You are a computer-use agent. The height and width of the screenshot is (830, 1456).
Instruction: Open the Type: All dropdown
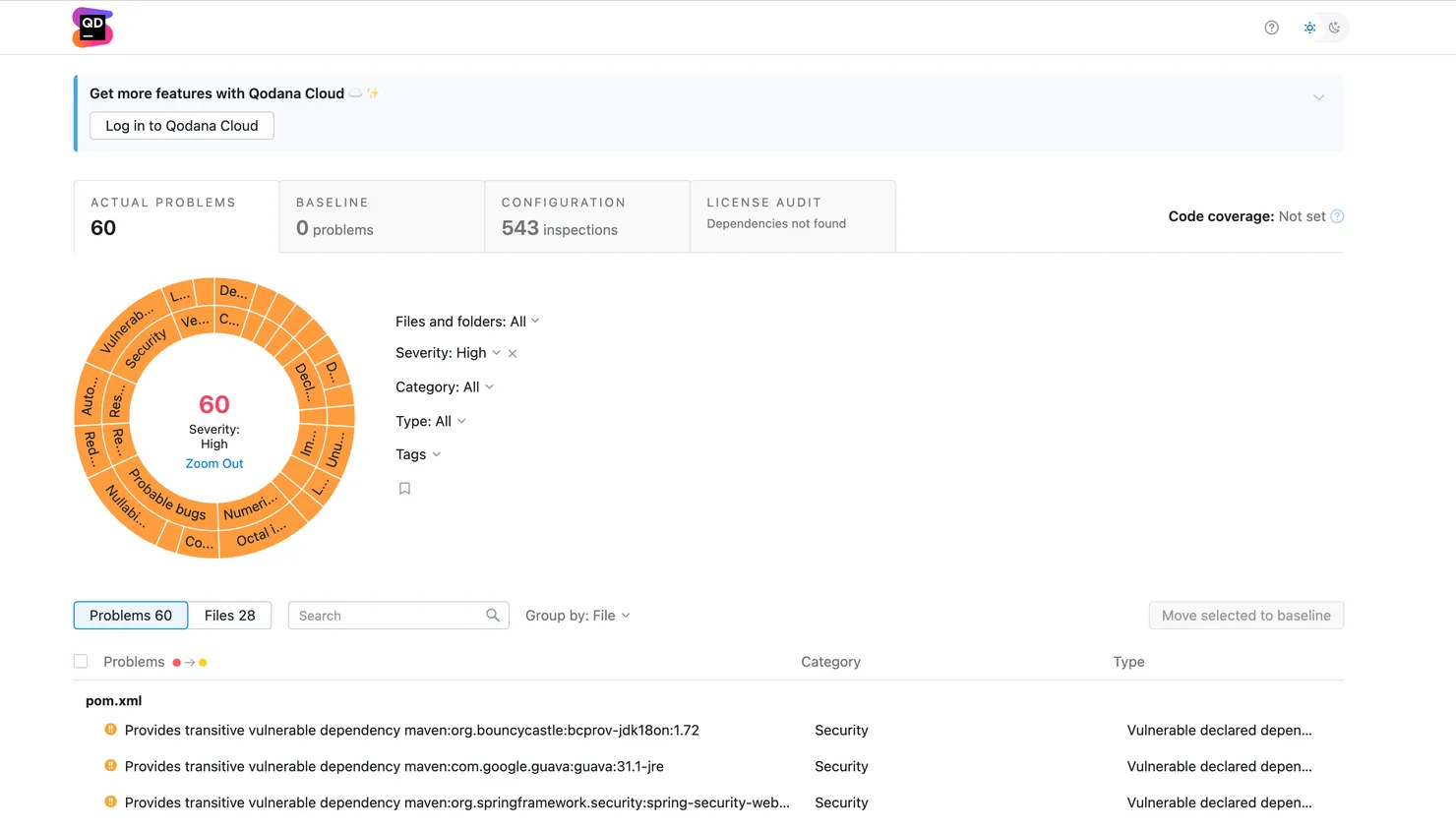(x=431, y=421)
